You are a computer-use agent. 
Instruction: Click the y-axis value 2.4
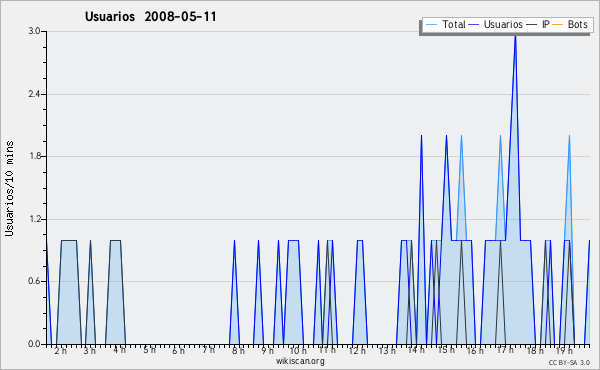click(x=34, y=94)
